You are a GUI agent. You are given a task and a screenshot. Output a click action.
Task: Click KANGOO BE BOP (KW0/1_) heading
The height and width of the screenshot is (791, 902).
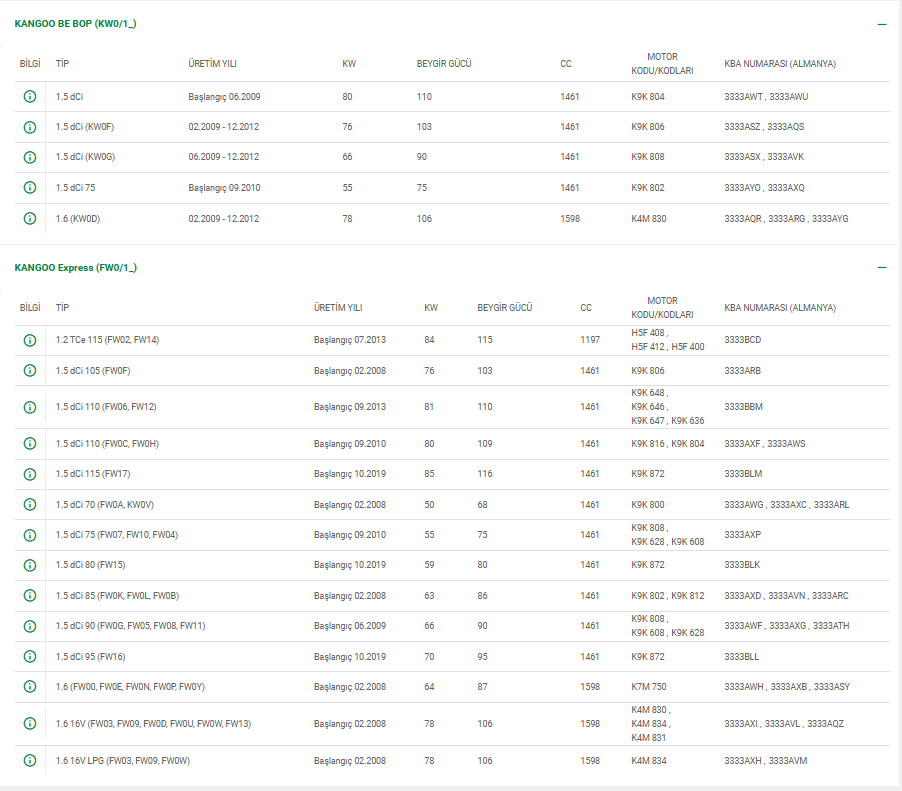point(75,24)
